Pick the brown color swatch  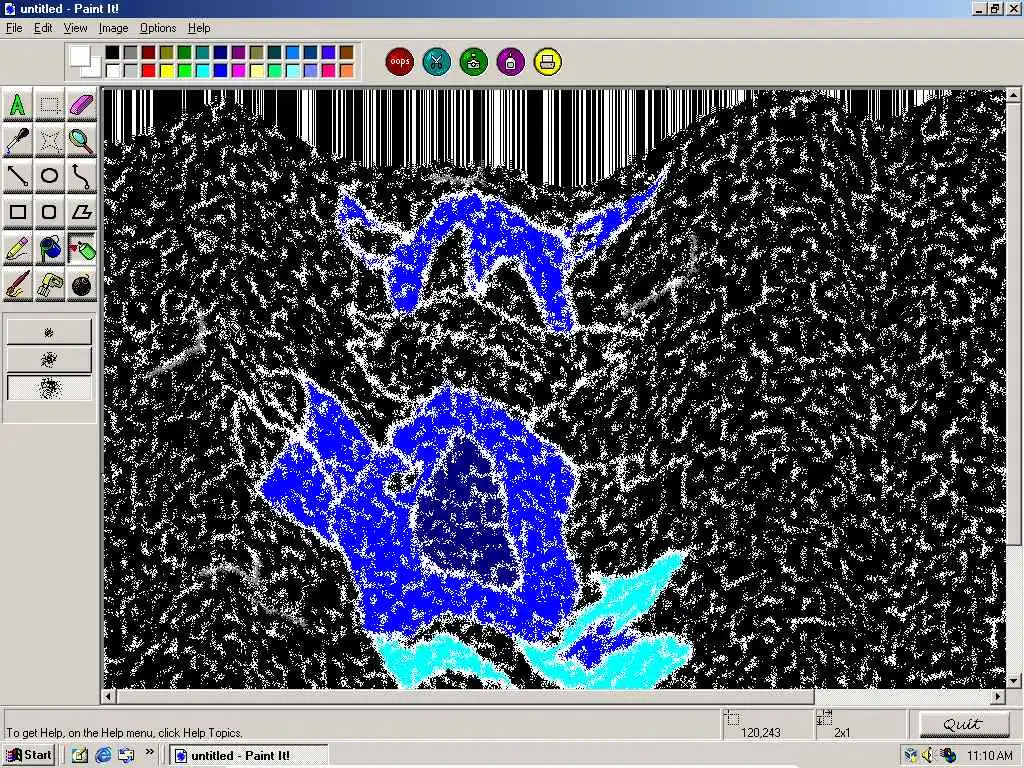[346, 52]
